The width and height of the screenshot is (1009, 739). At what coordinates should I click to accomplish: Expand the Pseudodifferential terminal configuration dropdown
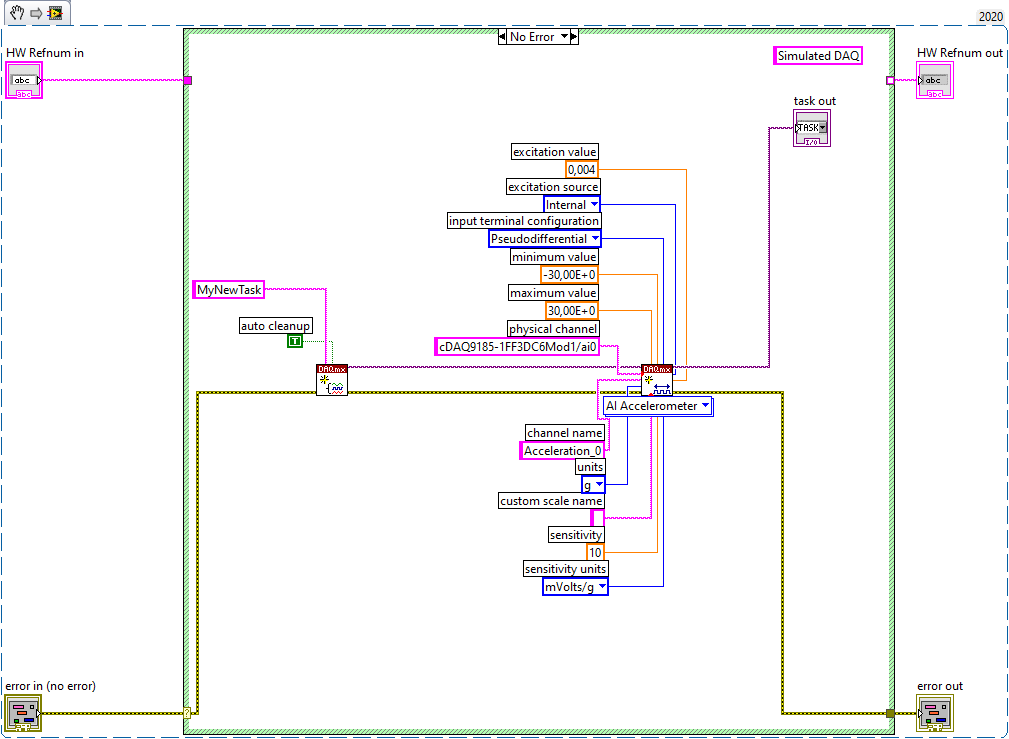(544, 239)
